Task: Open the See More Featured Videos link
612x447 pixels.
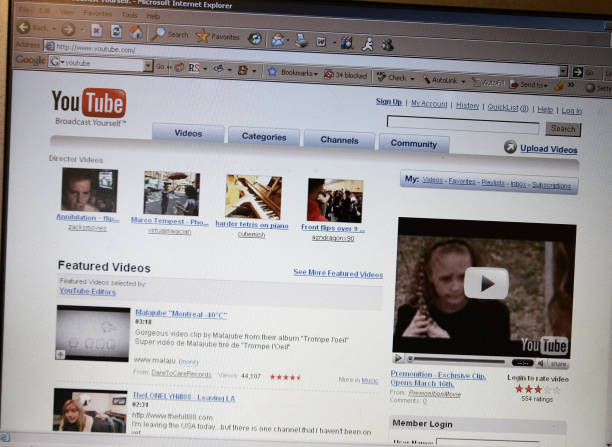Action: coord(337,273)
